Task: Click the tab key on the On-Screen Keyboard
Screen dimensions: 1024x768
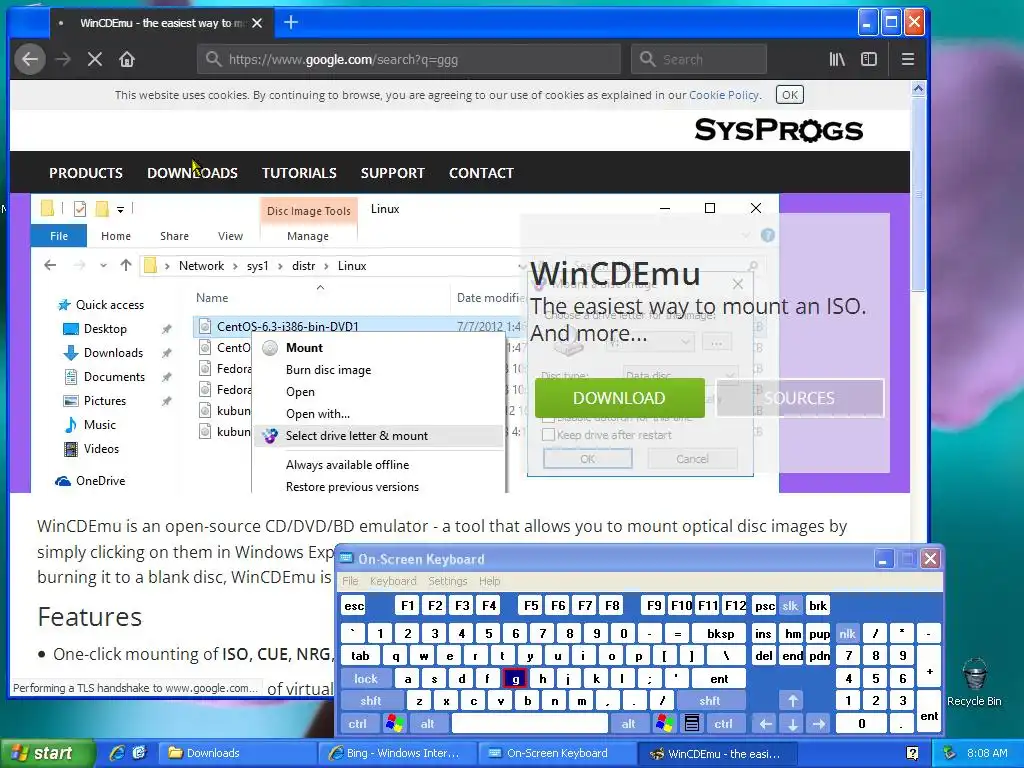Action: 360,656
